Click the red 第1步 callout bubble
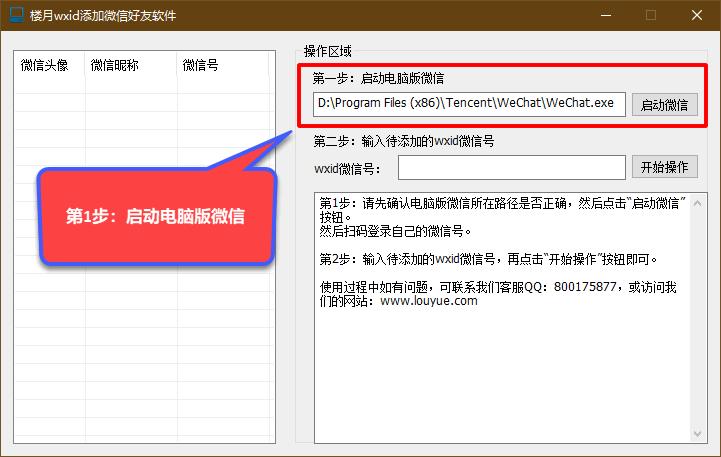 (155, 216)
